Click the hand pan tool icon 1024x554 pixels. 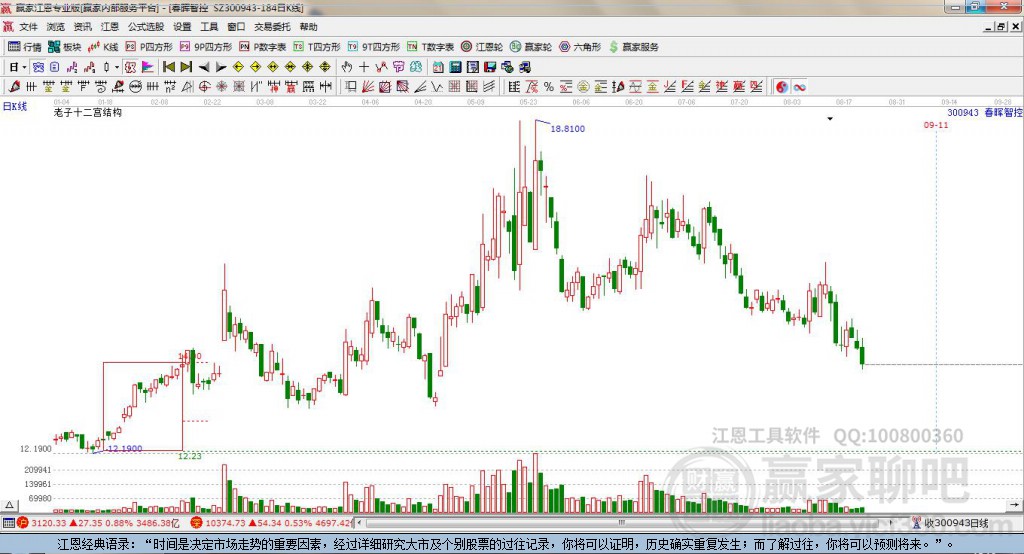(x=347, y=67)
